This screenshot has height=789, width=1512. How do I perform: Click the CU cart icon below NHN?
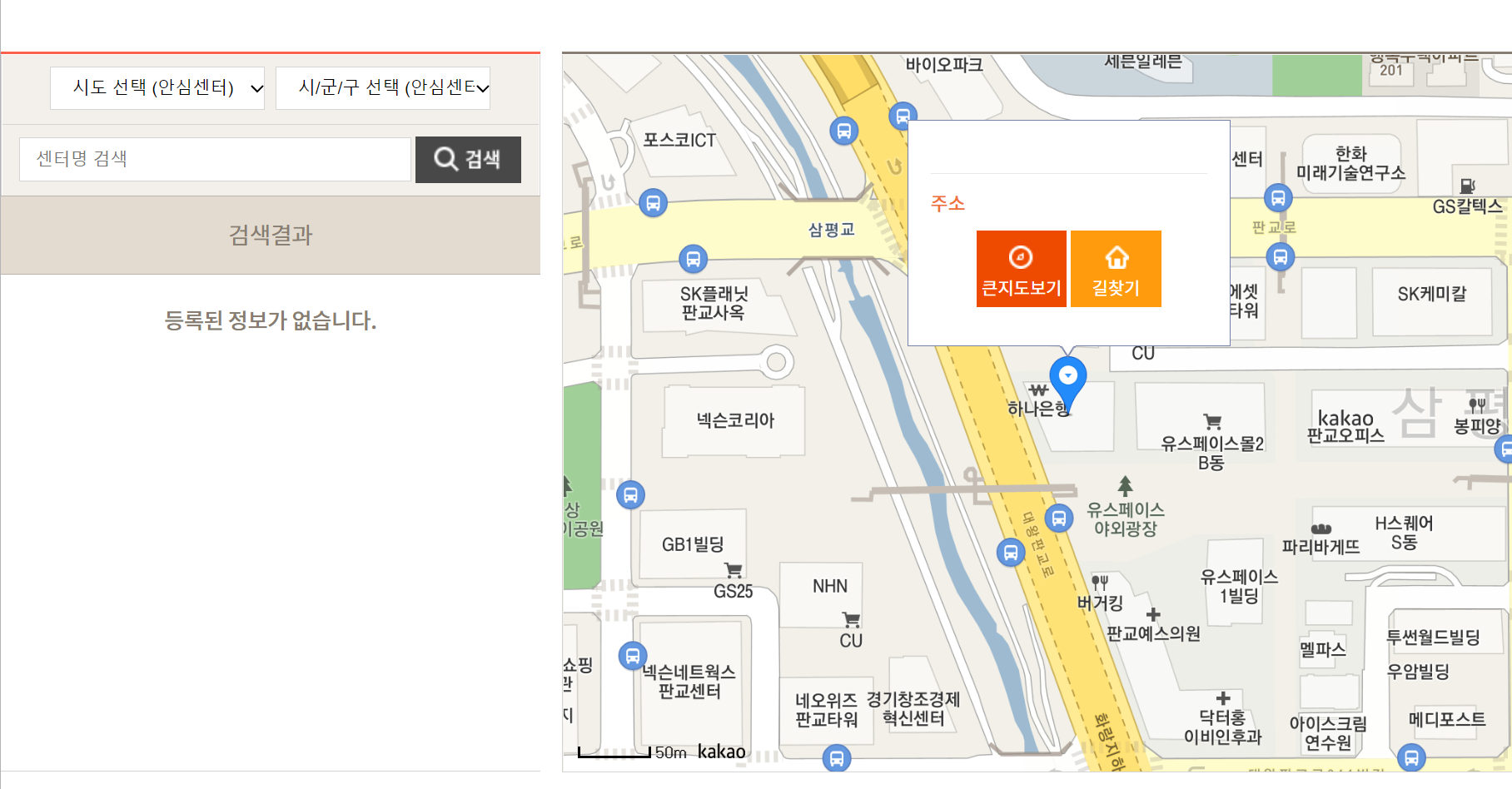[x=851, y=619]
